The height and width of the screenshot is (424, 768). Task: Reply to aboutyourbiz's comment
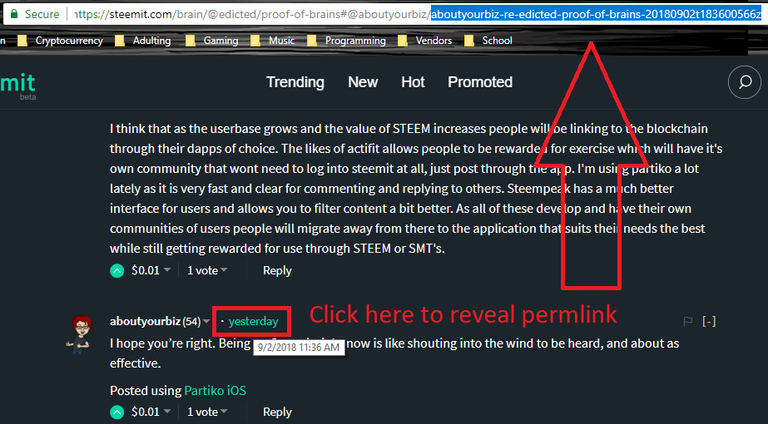(x=277, y=412)
